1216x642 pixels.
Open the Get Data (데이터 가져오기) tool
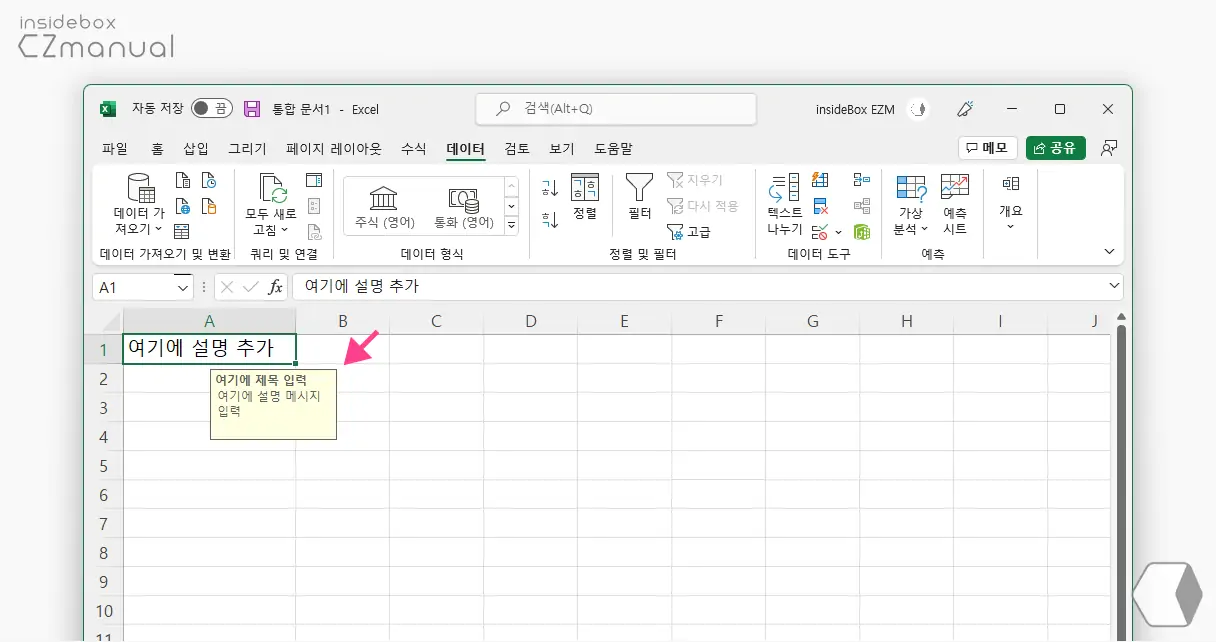[x=139, y=205]
